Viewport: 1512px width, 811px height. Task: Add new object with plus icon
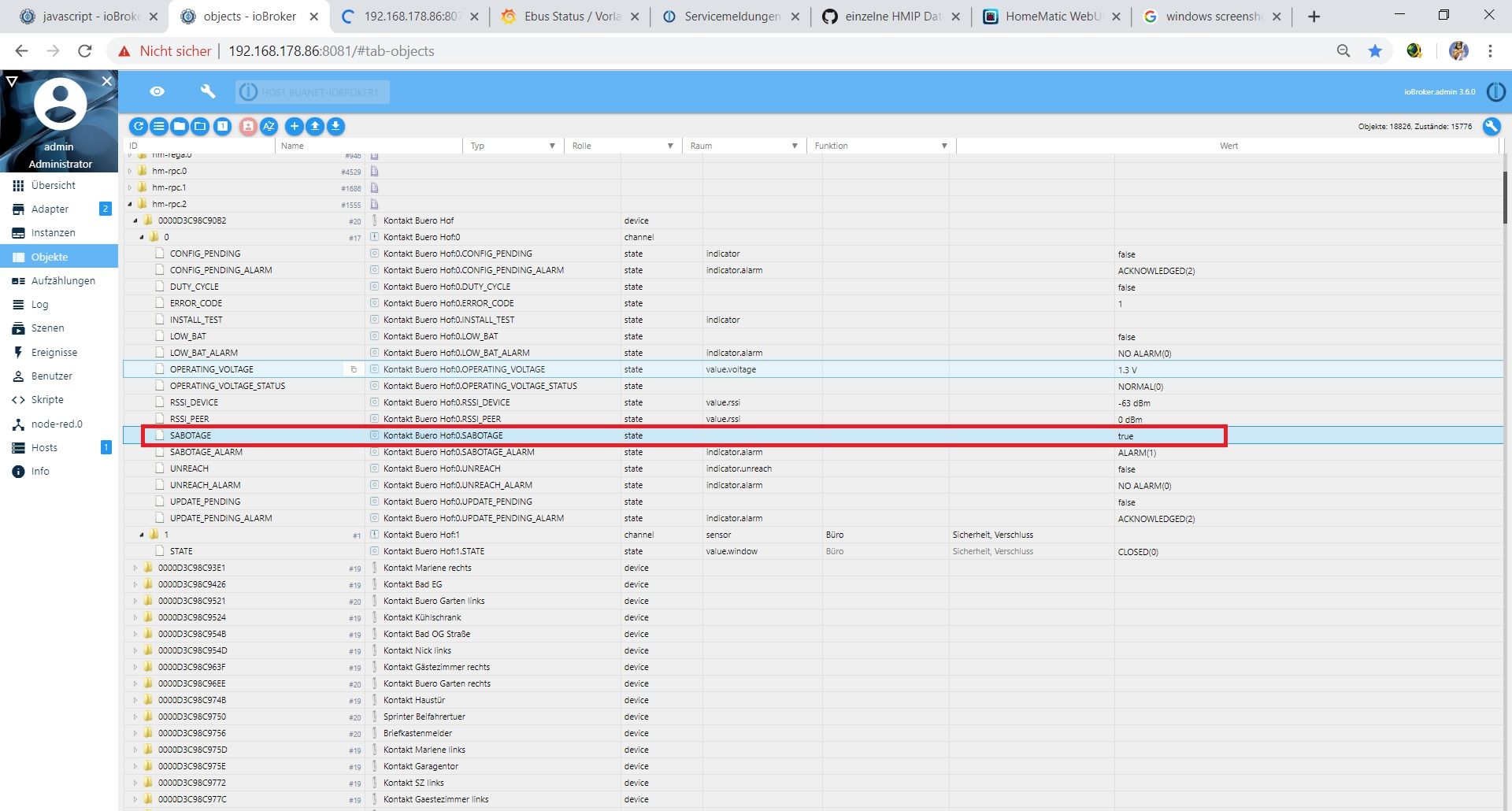click(x=295, y=126)
